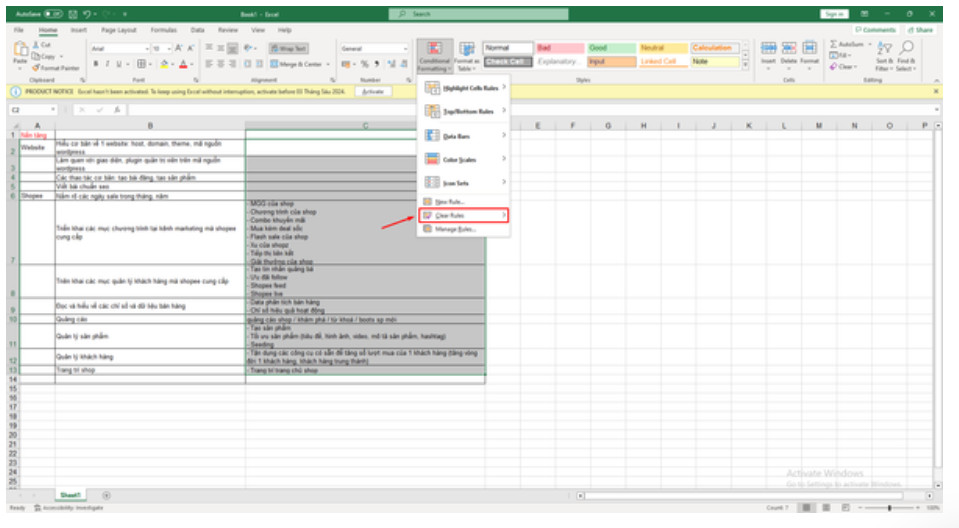Click the Insert cells icon

tap(768, 53)
